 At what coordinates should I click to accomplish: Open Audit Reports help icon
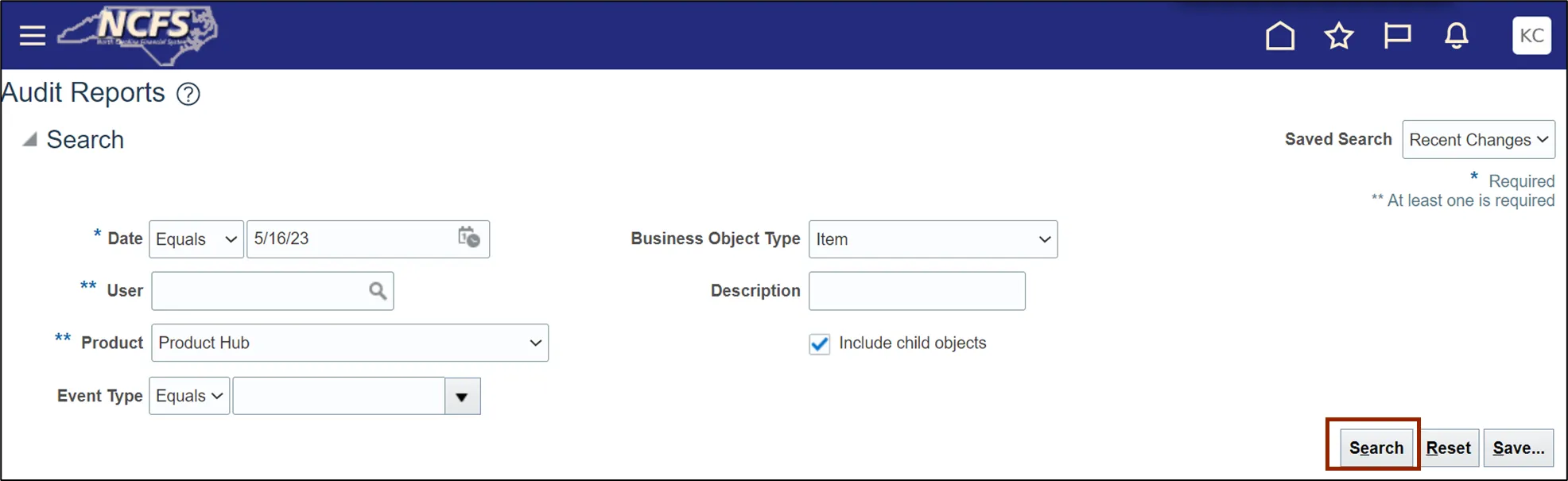[x=188, y=94]
